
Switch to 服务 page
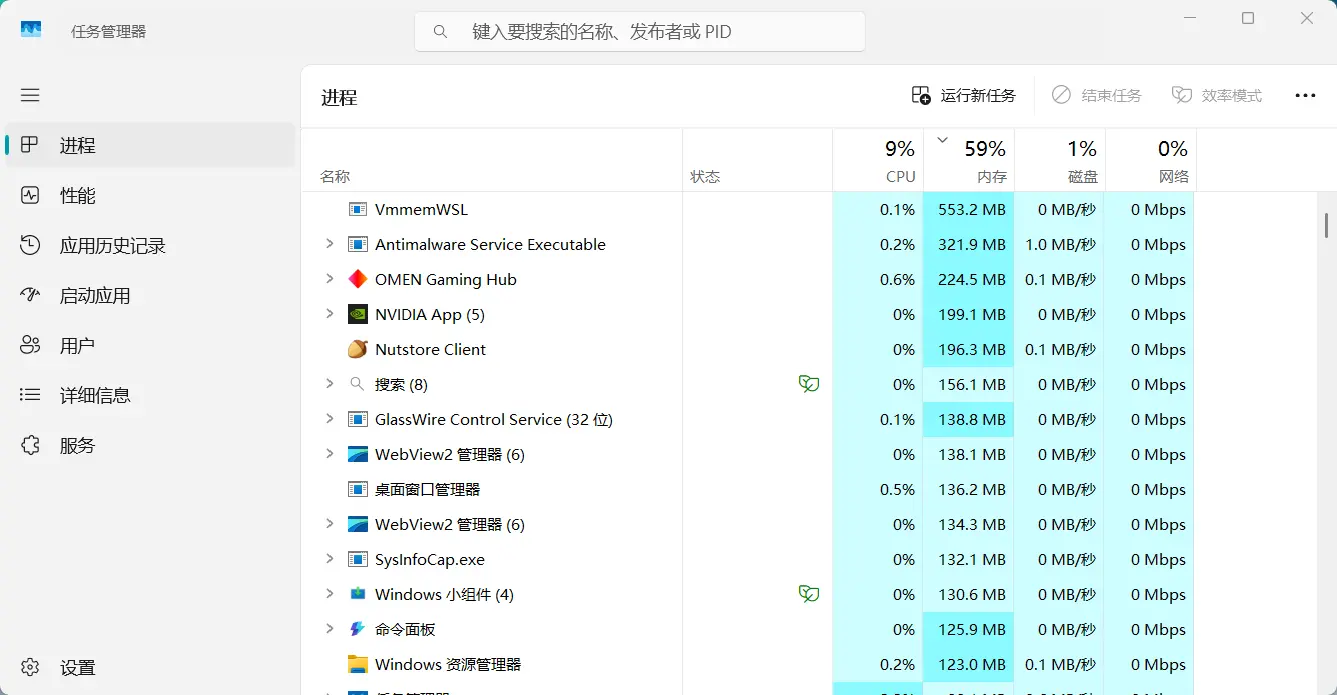(150, 445)
